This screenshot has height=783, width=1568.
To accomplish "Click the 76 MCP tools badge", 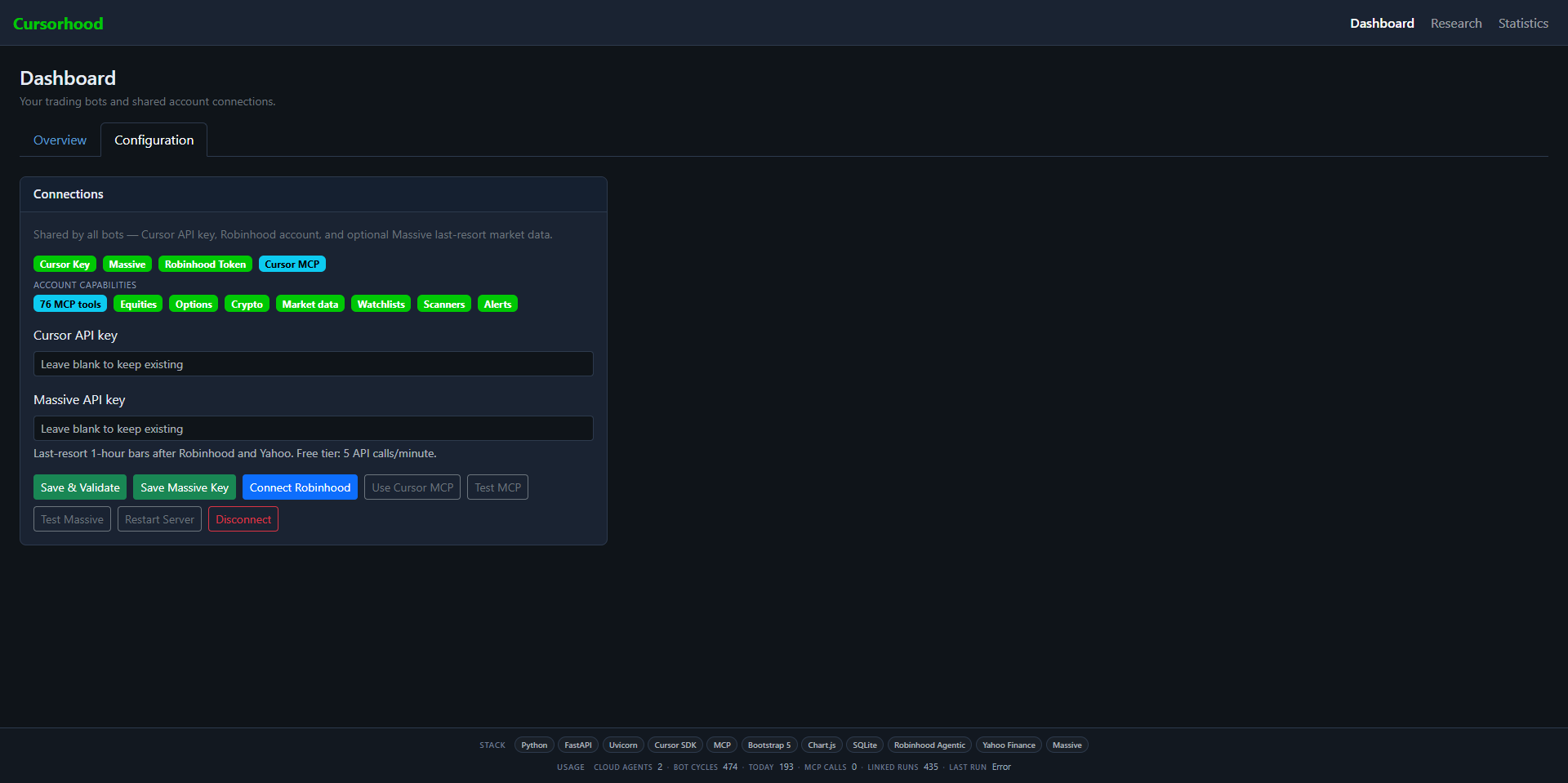I will [x=70, y=304].
